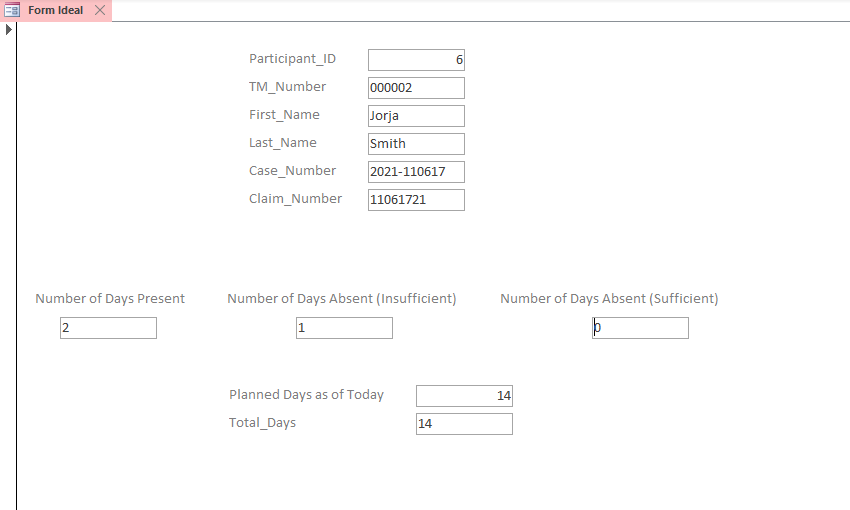Screen dimensions: 850x510
Task: Click the Number of Days Absent (Sufficient) label
Action: (x=609, y=299)
